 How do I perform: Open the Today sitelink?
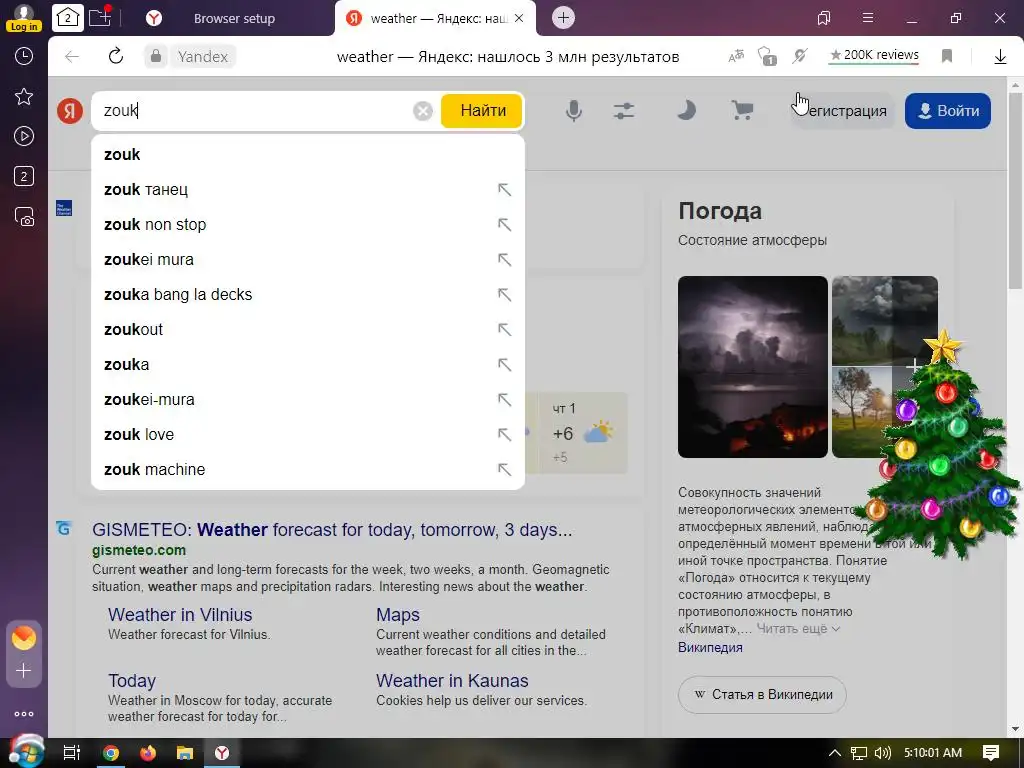pyautogui.click(x=132, y=680)
